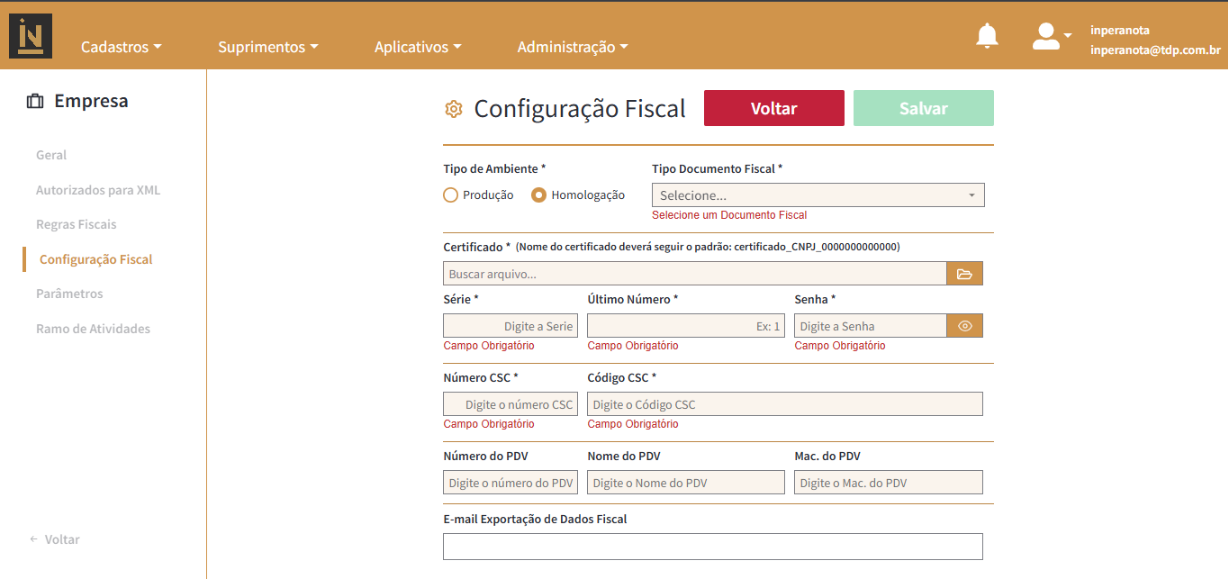
Task: Click the user profile avatar icon
Action: [1046, 36]
